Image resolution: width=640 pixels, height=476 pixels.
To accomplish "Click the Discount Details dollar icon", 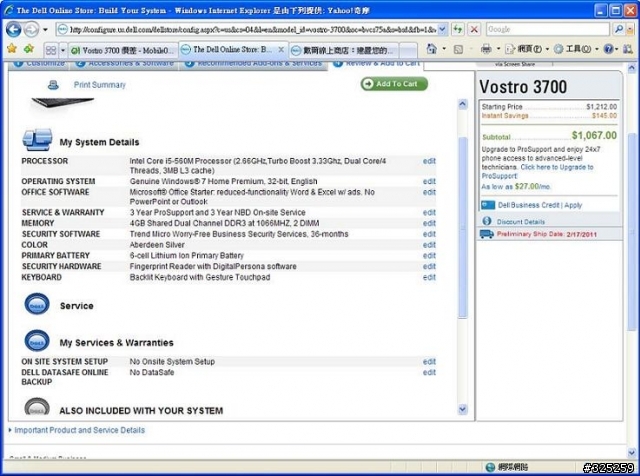I will coord(487,221).
